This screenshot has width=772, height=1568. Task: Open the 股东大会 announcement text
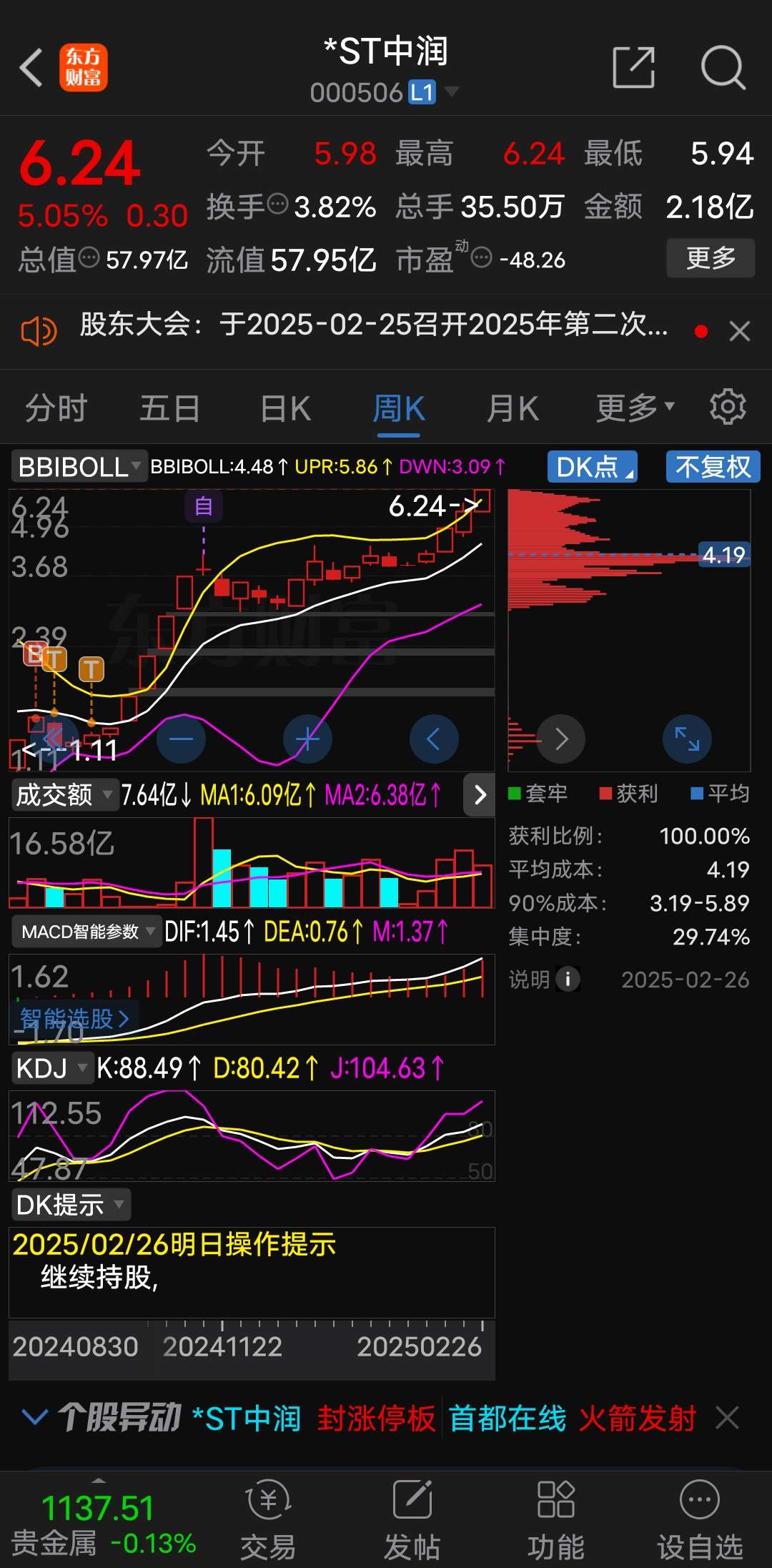[374, 325]
